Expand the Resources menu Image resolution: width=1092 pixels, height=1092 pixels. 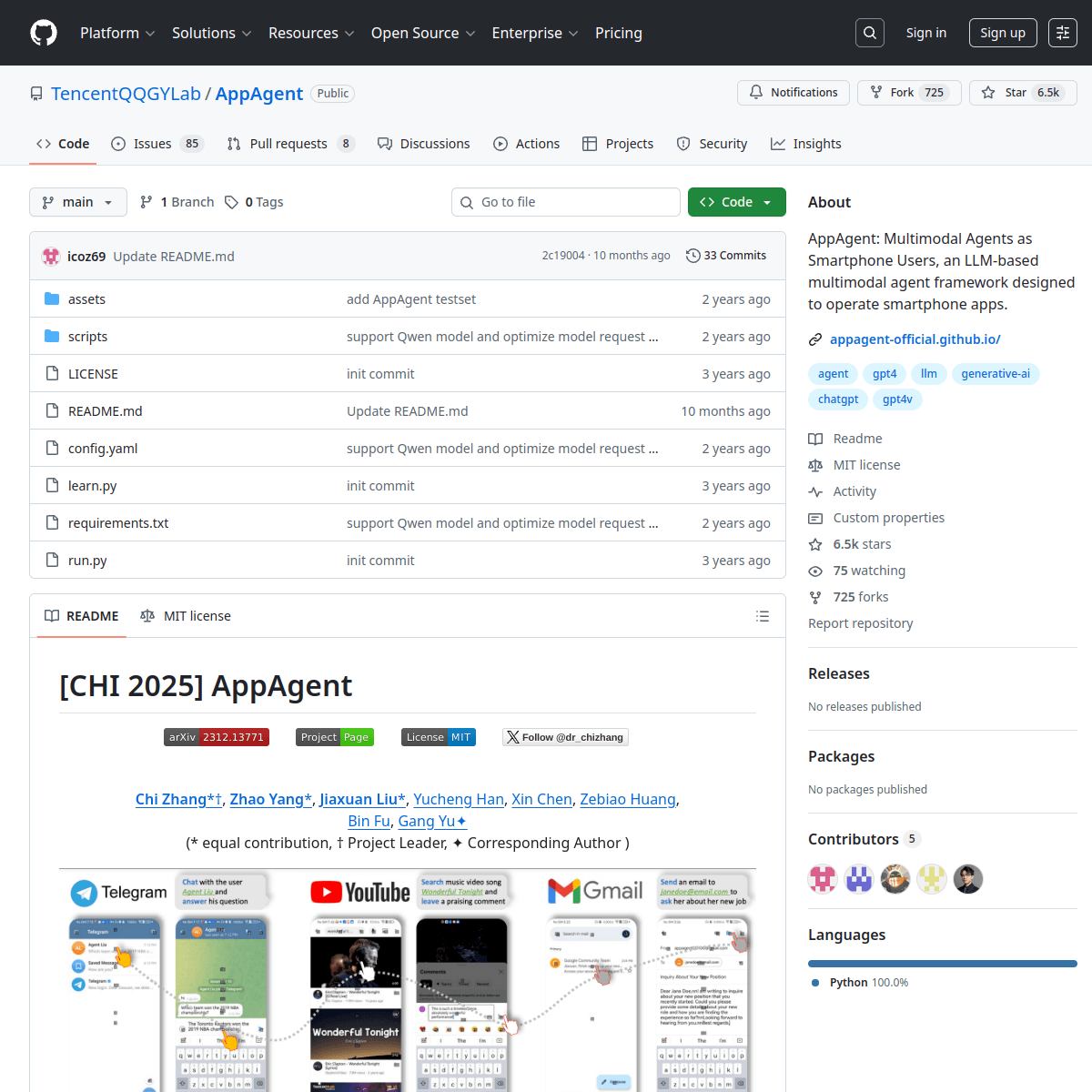tap(311, 33)
